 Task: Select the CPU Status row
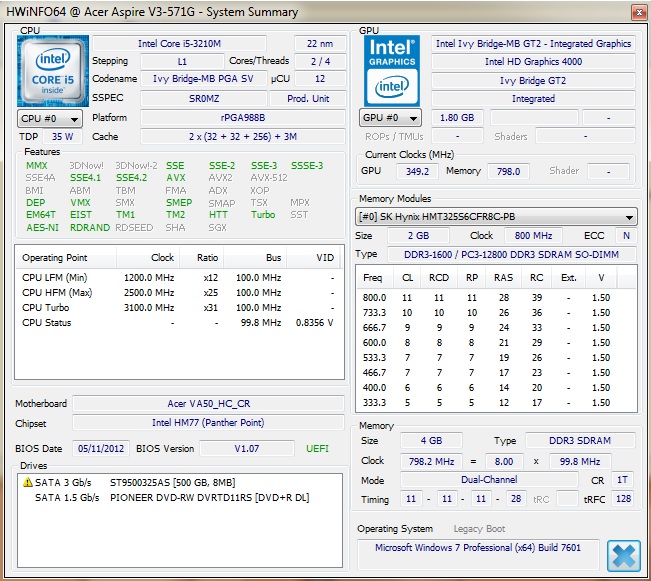click(179, 323)
